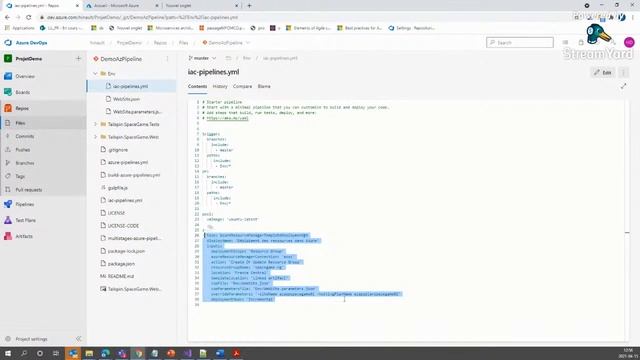Switch to the Compare tab
Screen dimensions: 640x360
(x=242, y=87)
